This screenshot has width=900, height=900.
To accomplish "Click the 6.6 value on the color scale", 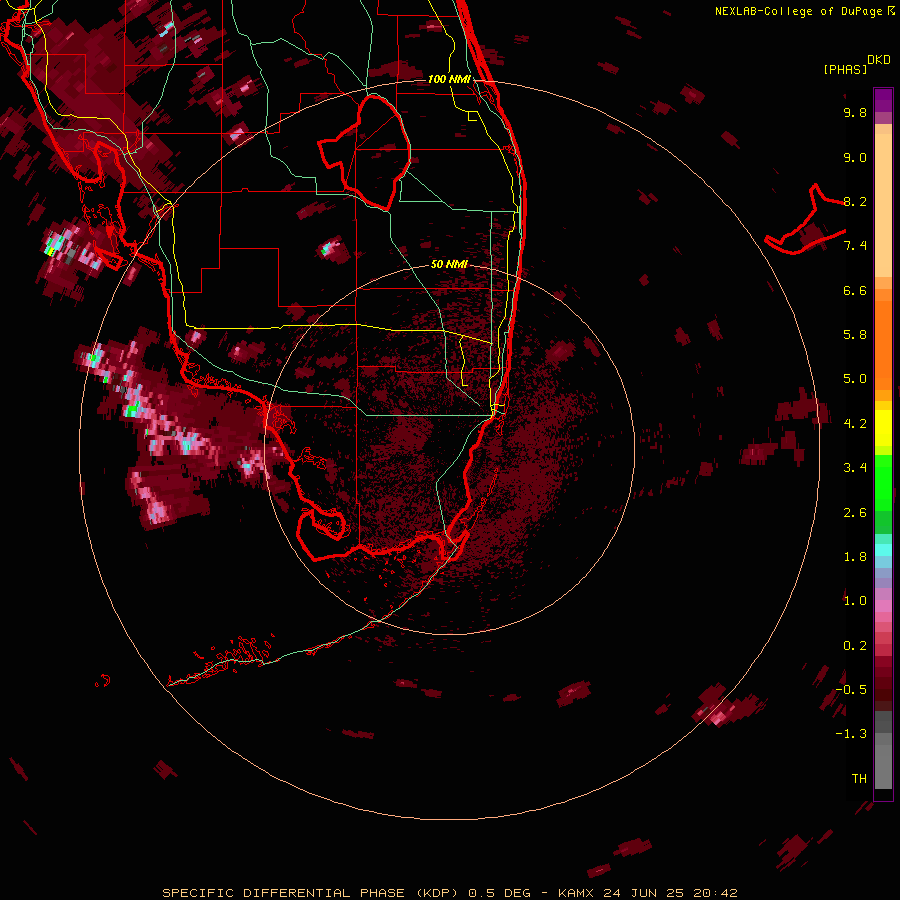I will pos(855,290).
